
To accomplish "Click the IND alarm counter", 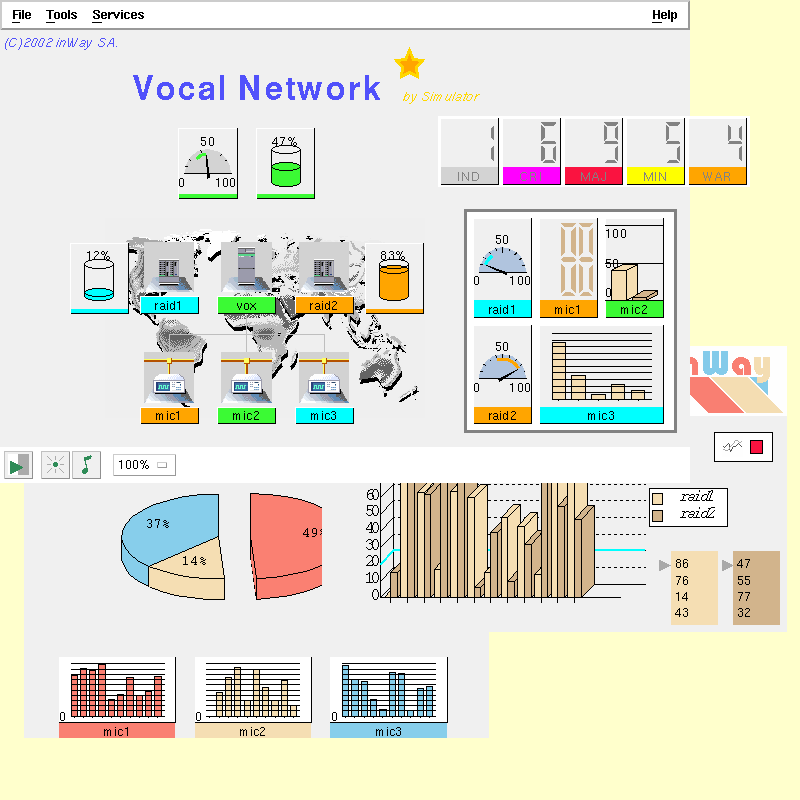I will pyautogui.click(x=469, y=152).
